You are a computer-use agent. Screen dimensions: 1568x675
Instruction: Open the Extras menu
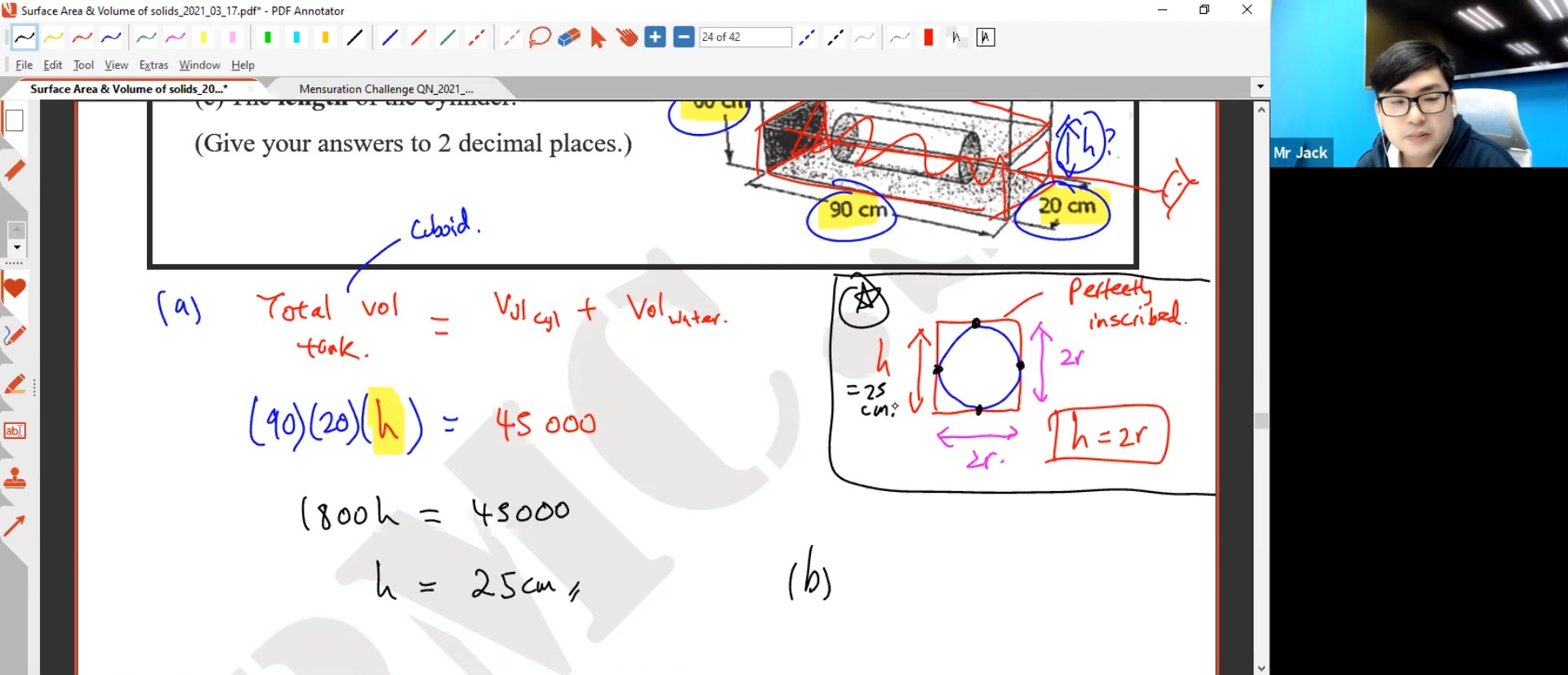pyautogui.click(x=154, y=65)
